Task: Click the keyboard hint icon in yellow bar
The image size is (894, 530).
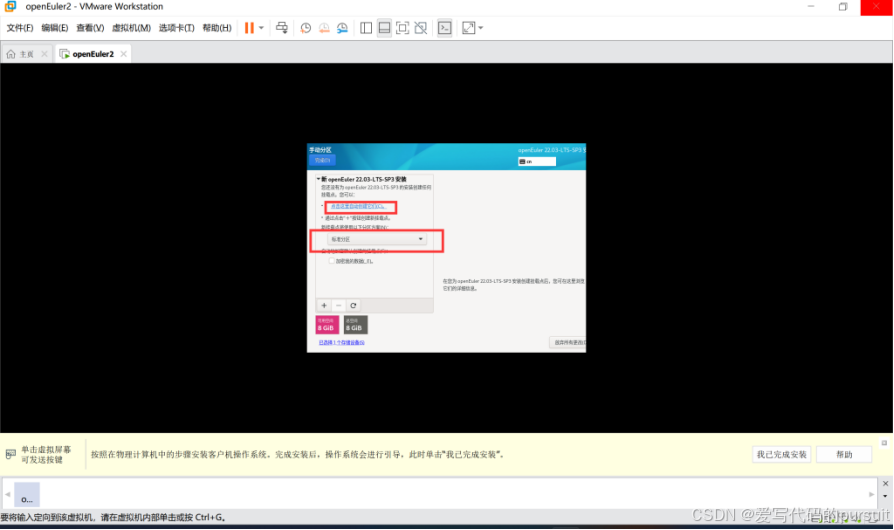Action: point(10,454)
